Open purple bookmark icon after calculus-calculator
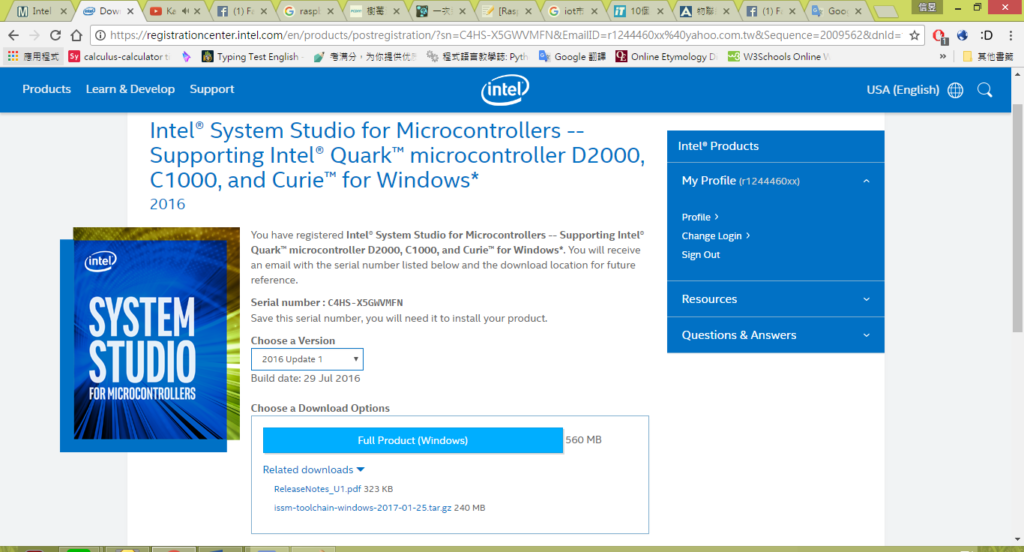The height and width of the screenshot is (552, 1024). [187, 57]
